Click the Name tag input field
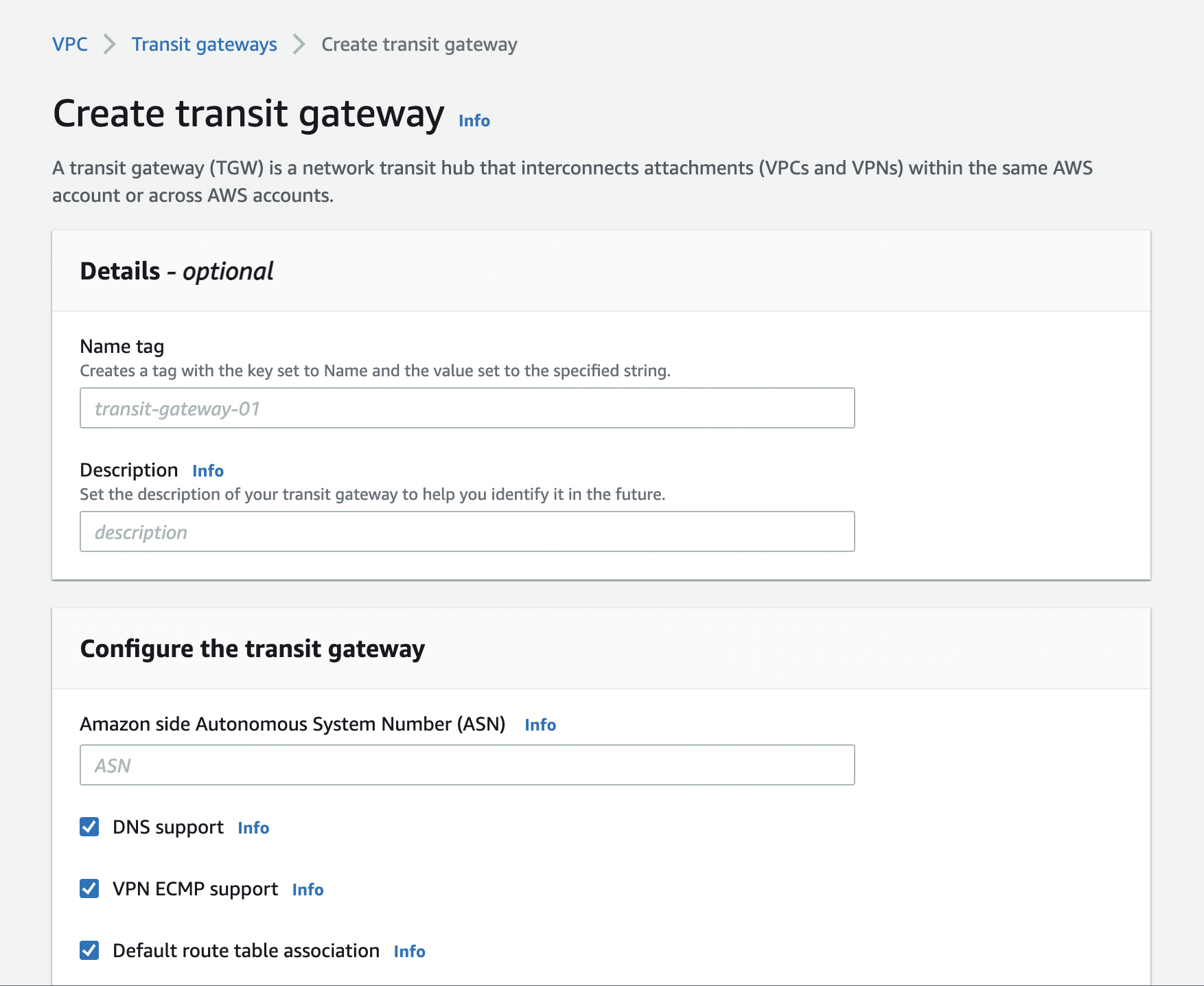1204x986 pixels. tap(467, 409)
